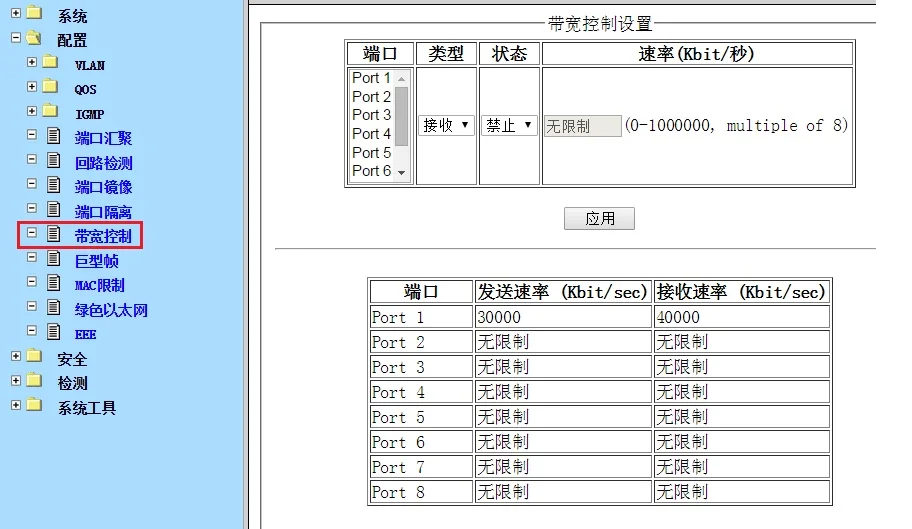
Task: Open the 带宽控制 page
Action: (x=104, y=237)
